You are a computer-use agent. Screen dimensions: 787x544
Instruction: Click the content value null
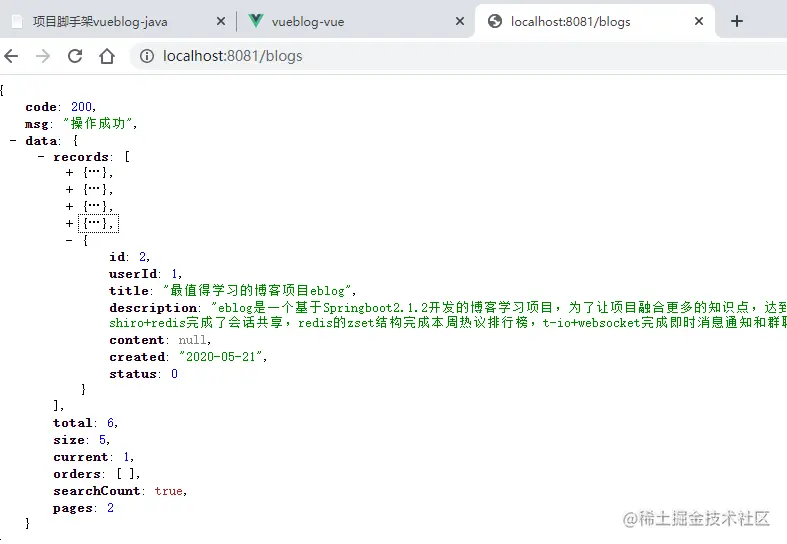click(x=192, y=340)
